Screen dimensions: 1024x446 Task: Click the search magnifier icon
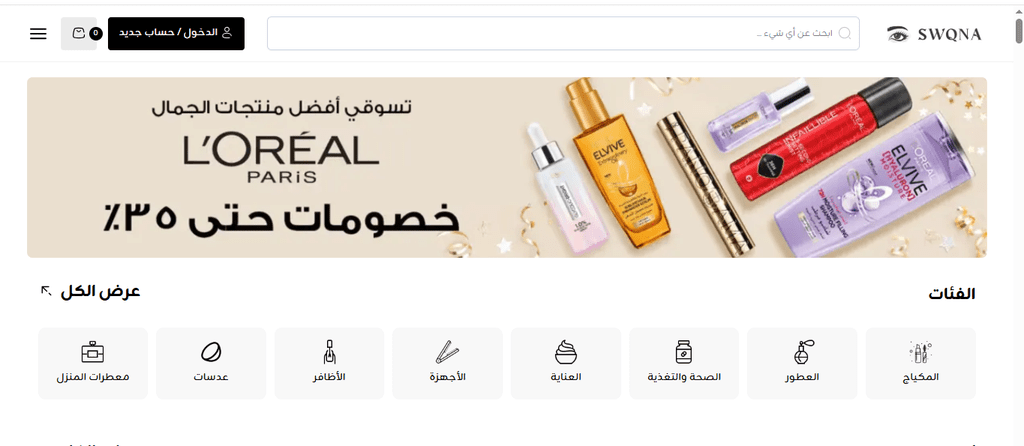point(844,33)
